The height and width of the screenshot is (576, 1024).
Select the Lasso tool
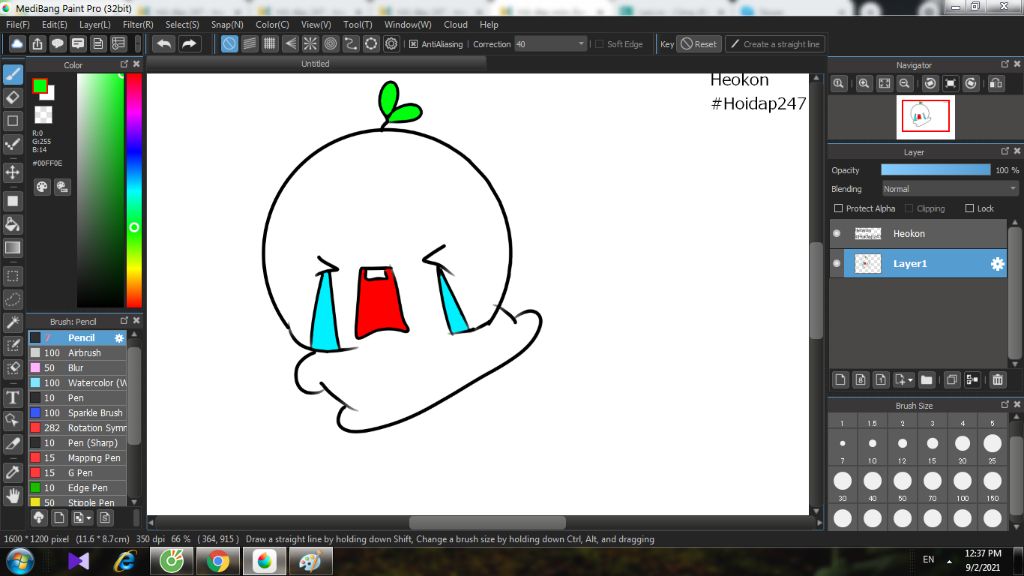[13, 299]
